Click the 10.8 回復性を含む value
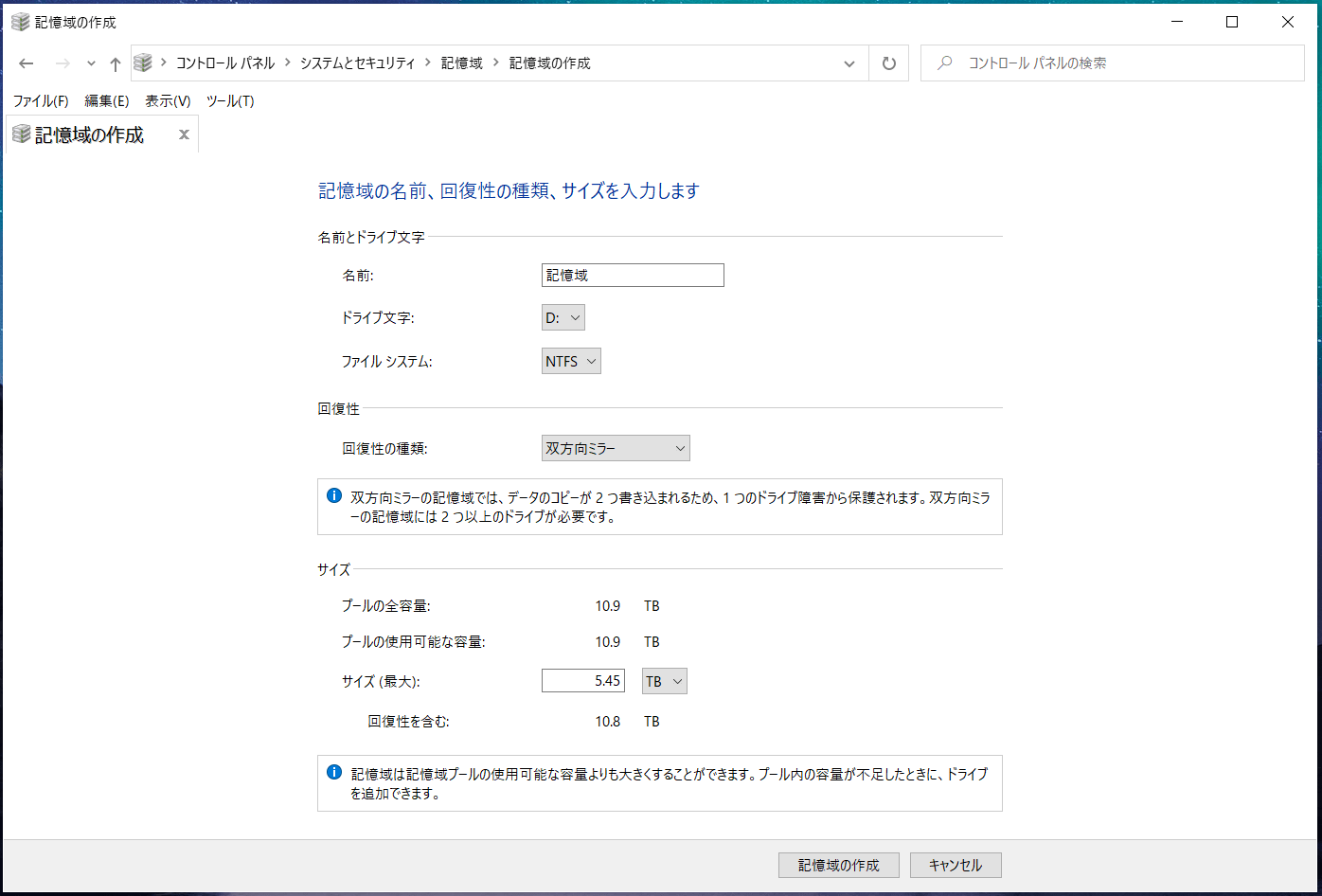1322x896 pixels. point(608,722)
